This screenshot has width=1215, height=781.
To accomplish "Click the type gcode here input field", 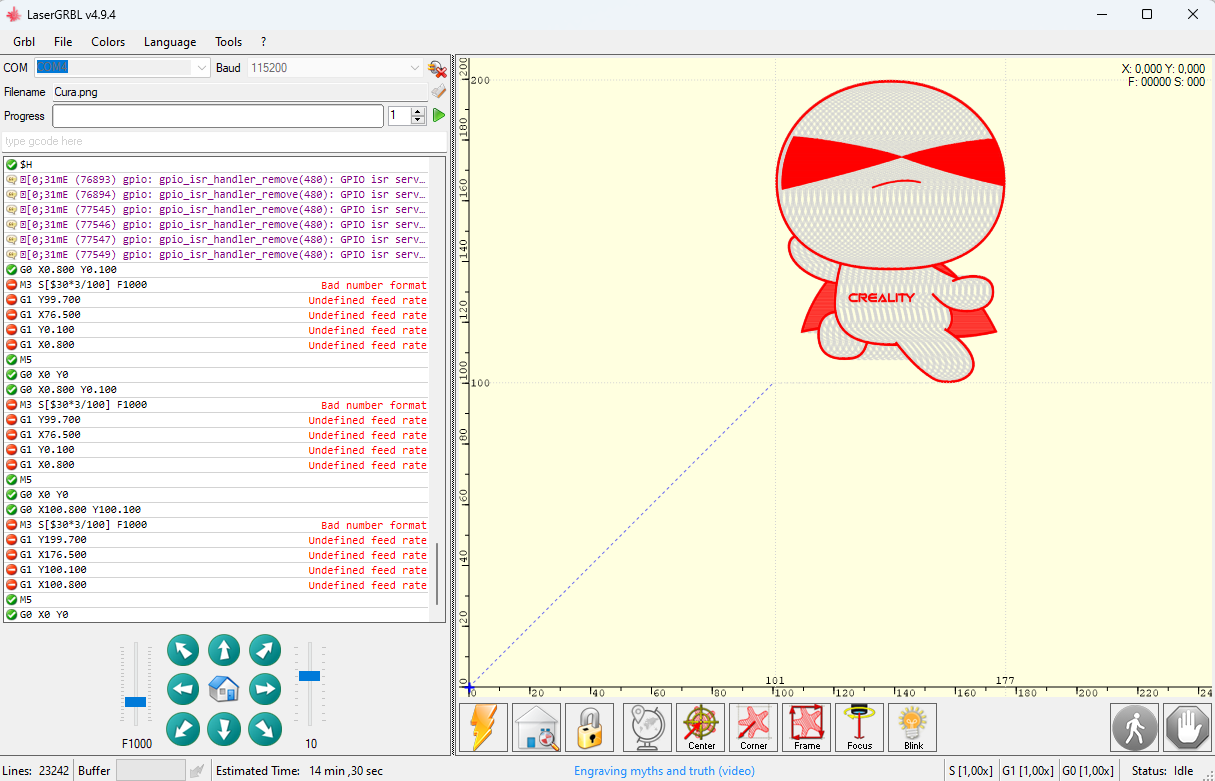I will click(224, 142).
